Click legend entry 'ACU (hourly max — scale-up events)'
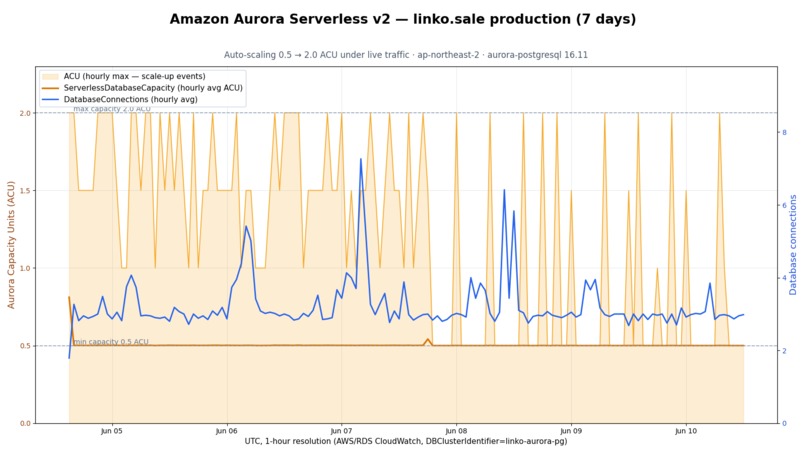The height and width of the screenshot is (453, 806). pos(135,76)
